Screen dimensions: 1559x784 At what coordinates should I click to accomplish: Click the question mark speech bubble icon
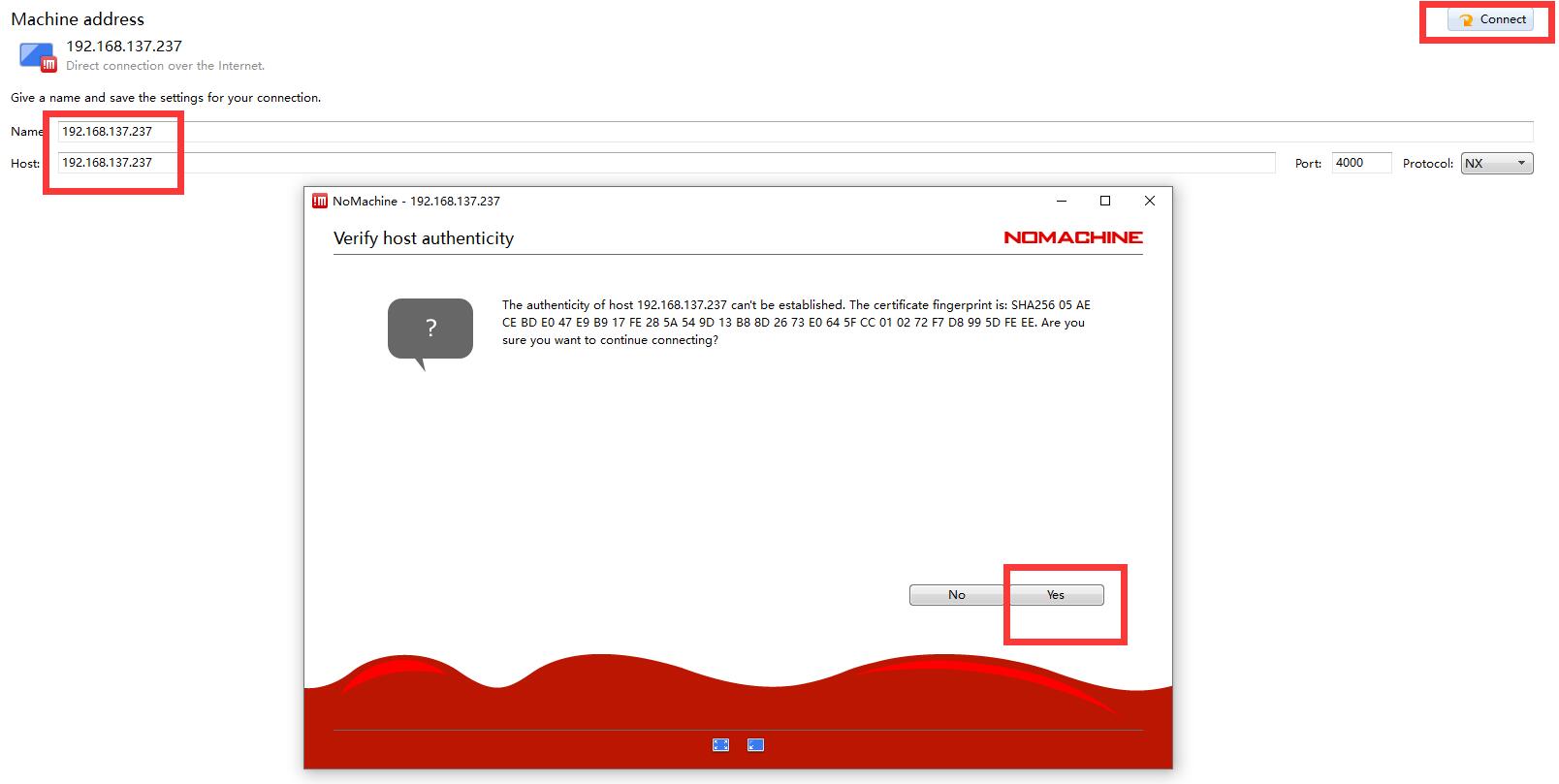(x=430, y=333)
